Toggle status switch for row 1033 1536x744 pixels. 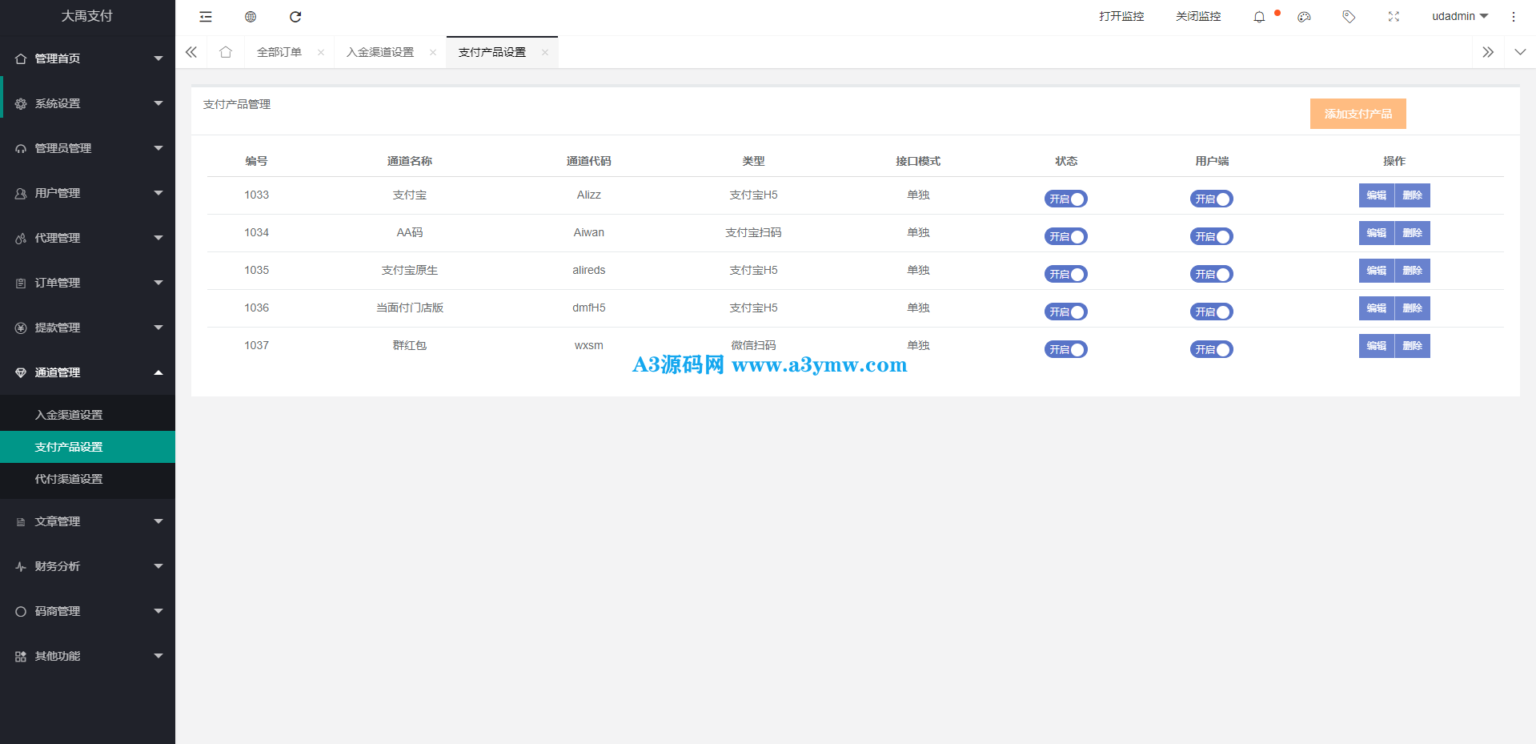tap(1066, 199)
